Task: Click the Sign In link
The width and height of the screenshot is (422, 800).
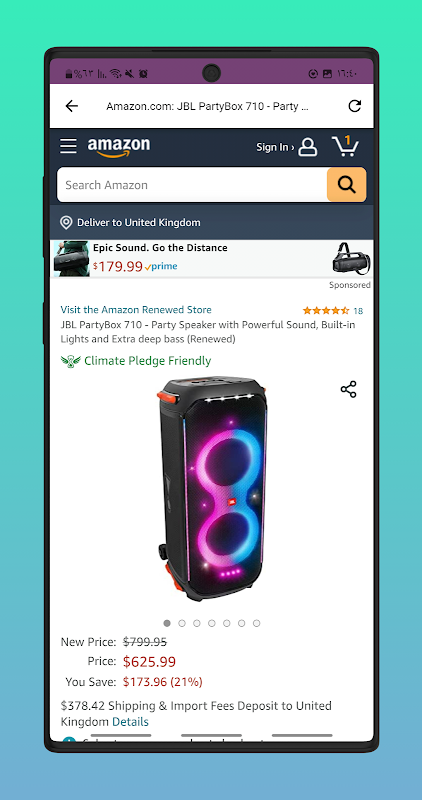Action: (x=275, y=147)
